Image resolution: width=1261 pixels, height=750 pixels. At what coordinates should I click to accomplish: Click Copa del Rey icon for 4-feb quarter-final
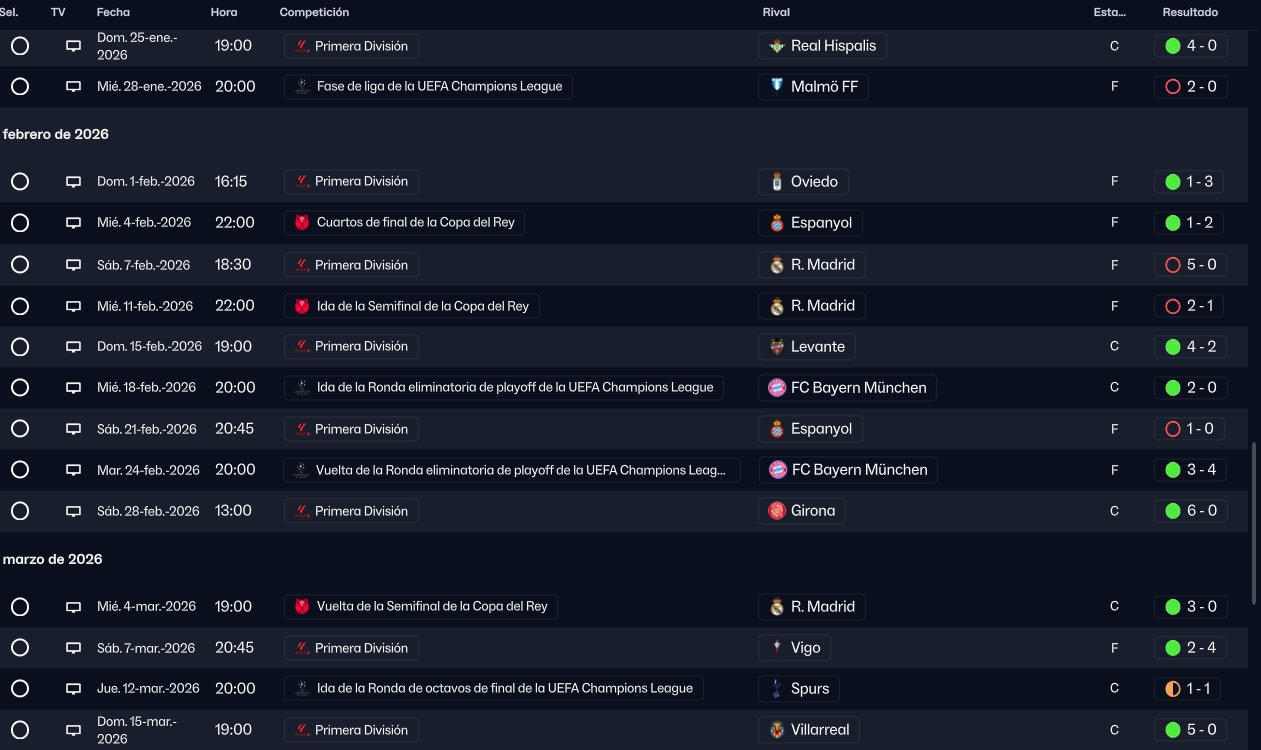click(302, 223)
